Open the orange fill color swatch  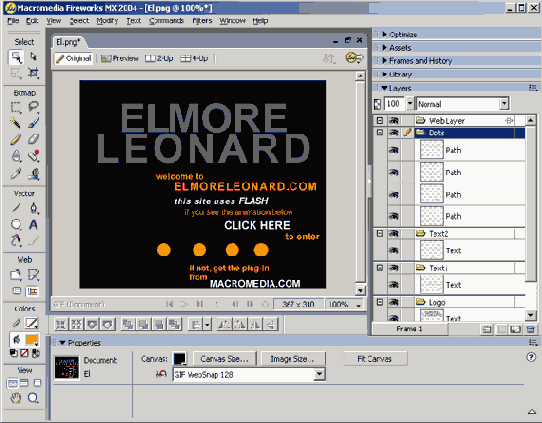click(x=32, y=340)
